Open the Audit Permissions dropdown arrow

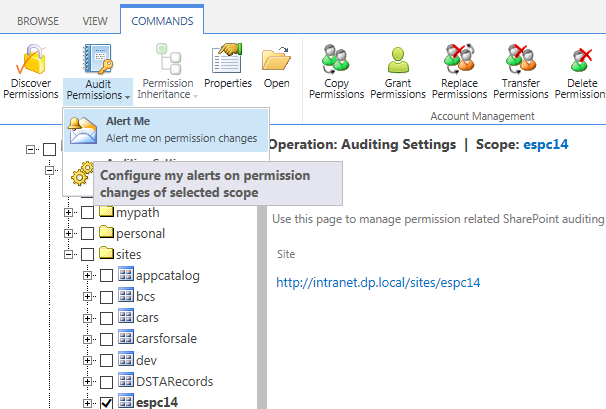point(127,97)
